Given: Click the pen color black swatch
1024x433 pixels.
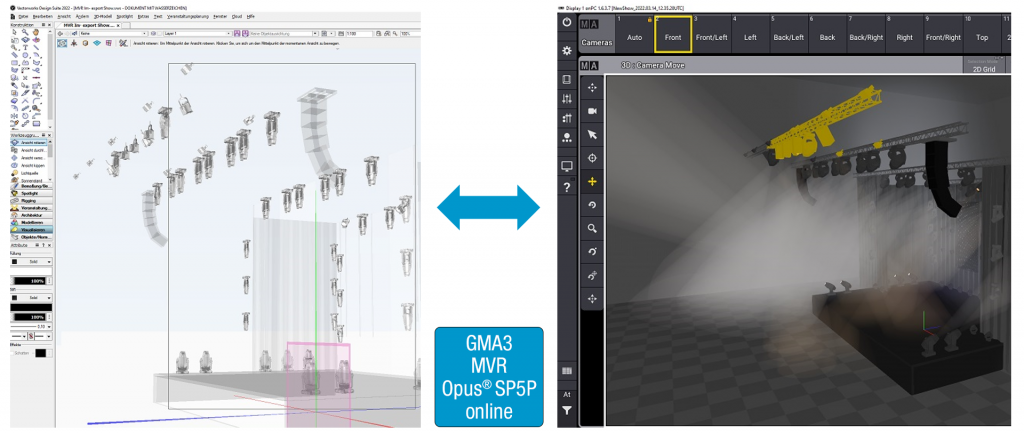Looking at the screenshot, I should (31, 308).
